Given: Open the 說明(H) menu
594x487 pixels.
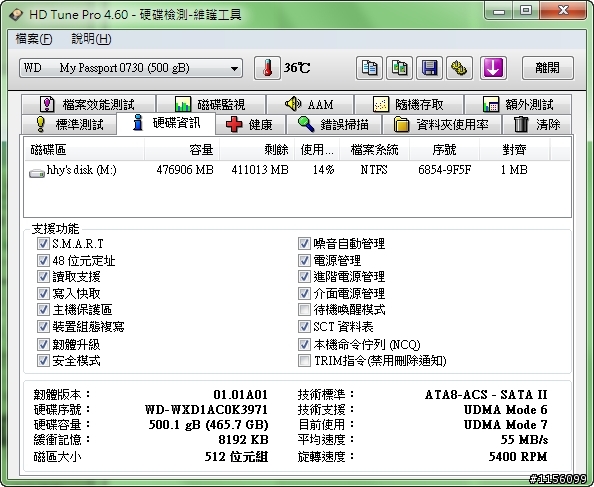Looking at the screenshot, I should coord(91,39).
